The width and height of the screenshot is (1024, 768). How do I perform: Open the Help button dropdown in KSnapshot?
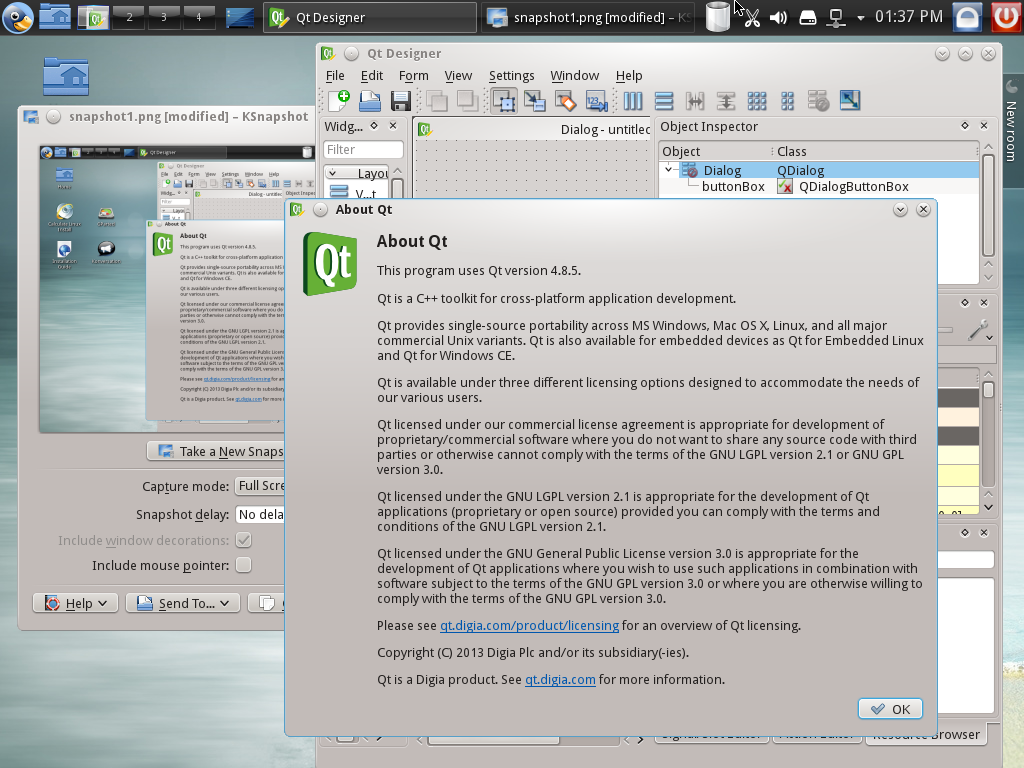coord(75,603)
